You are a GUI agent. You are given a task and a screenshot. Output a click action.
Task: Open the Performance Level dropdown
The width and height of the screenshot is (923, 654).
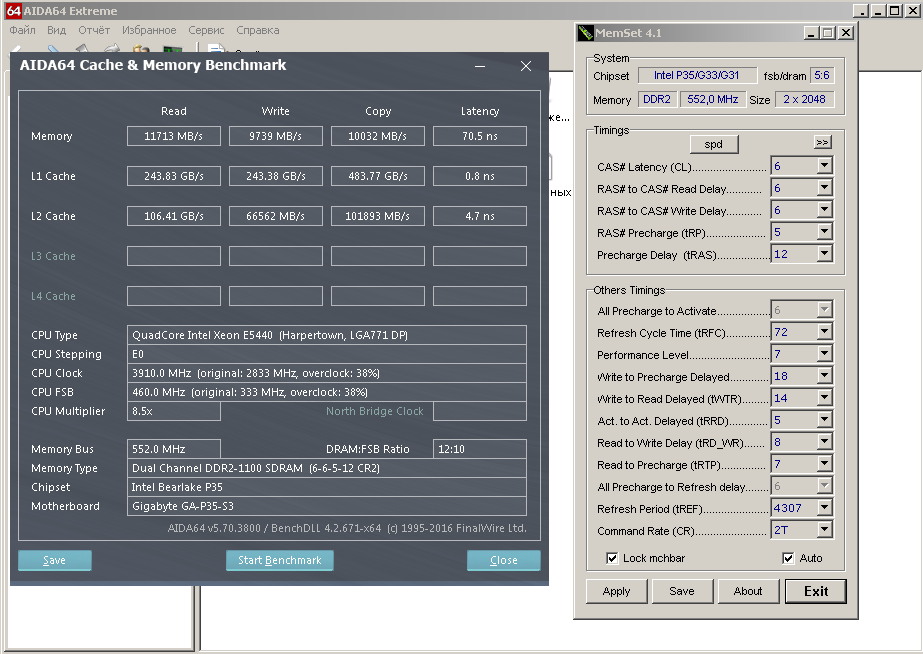click(824, 354)
